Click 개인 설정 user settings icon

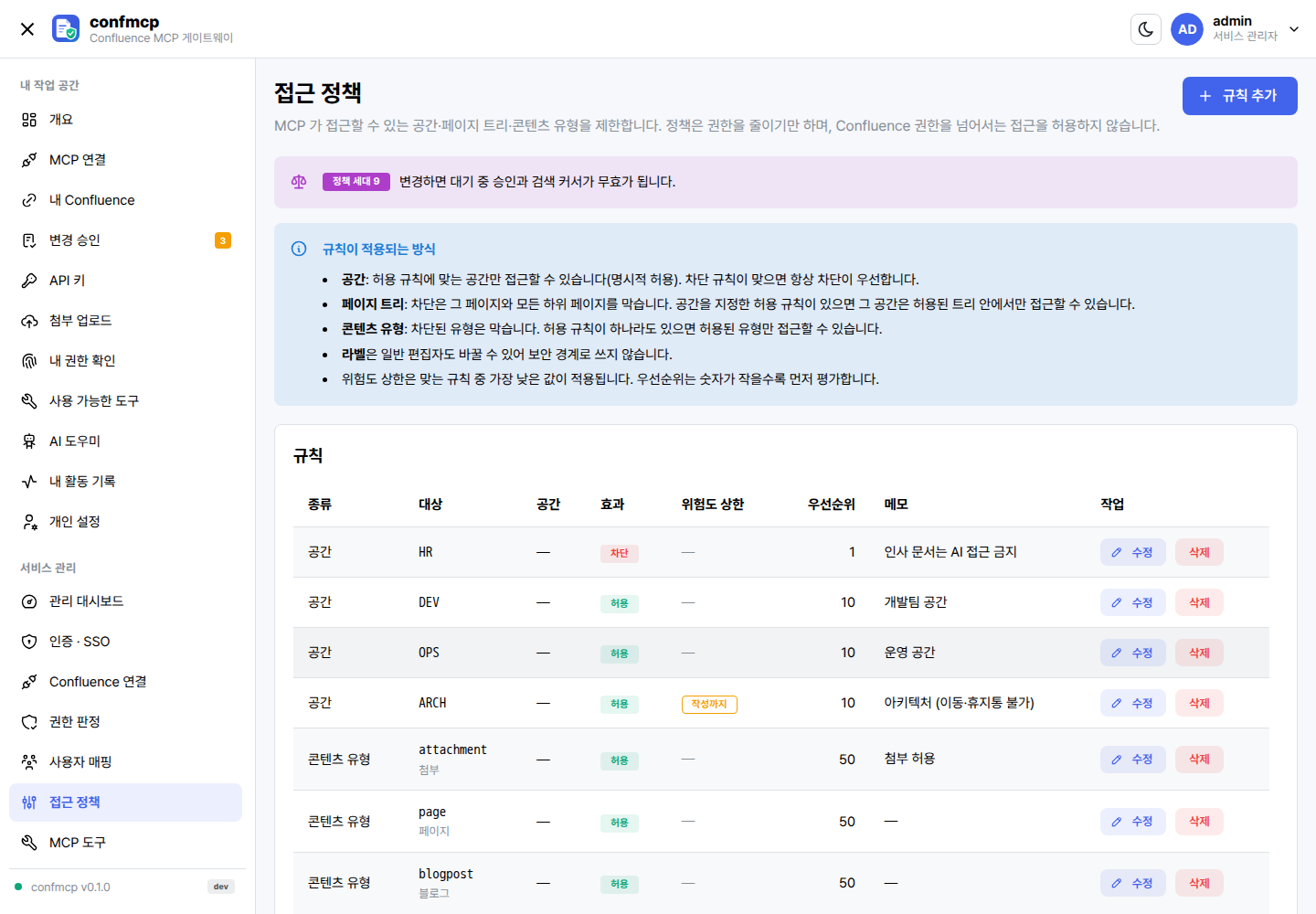click(29, 522)
